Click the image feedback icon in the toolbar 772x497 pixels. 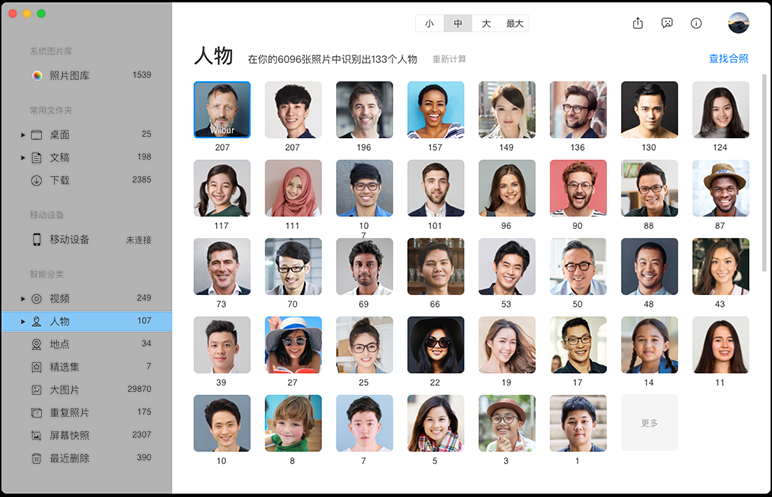[x=667, y=23]
